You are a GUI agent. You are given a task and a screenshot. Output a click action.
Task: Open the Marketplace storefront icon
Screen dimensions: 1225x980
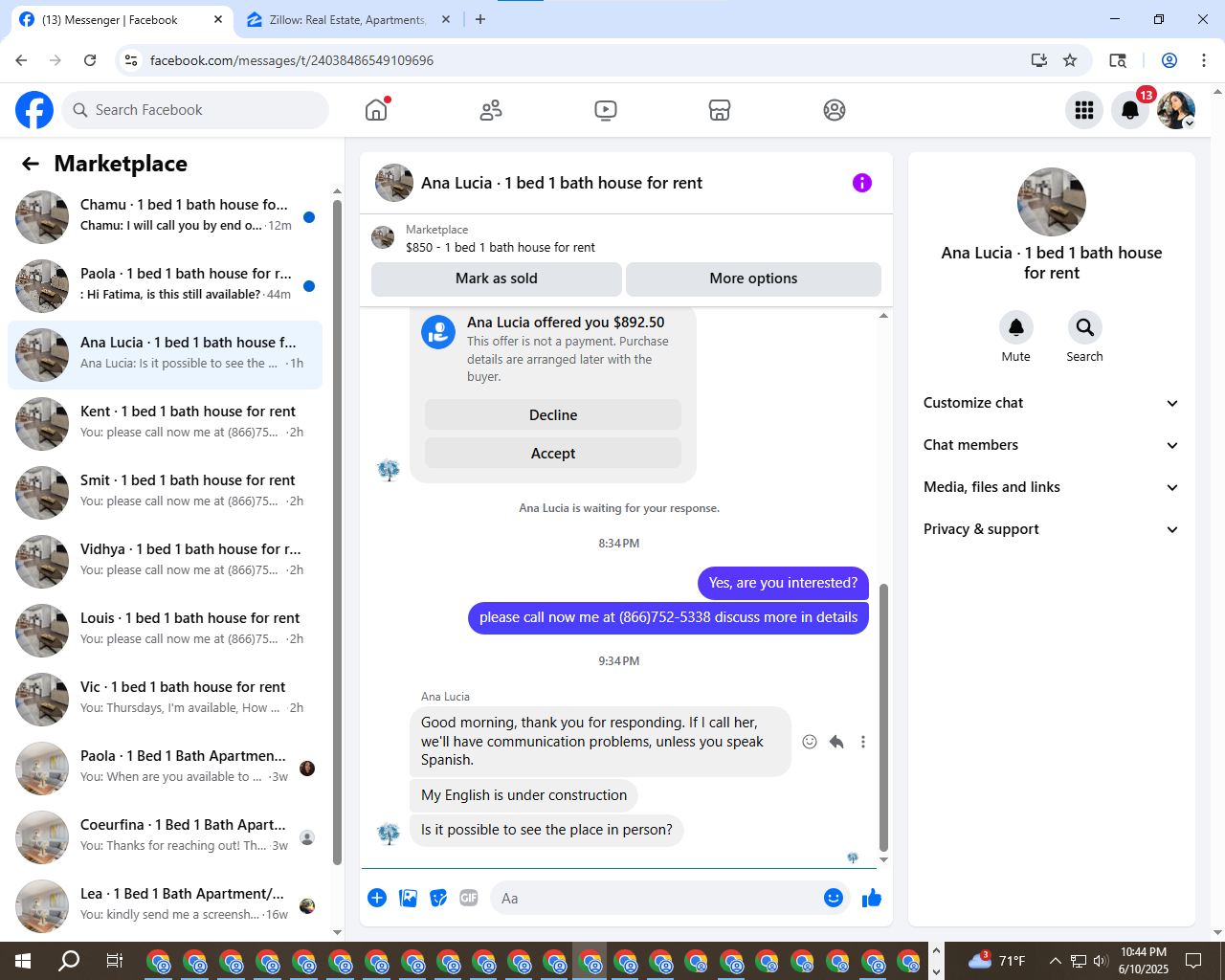point(720,110)
